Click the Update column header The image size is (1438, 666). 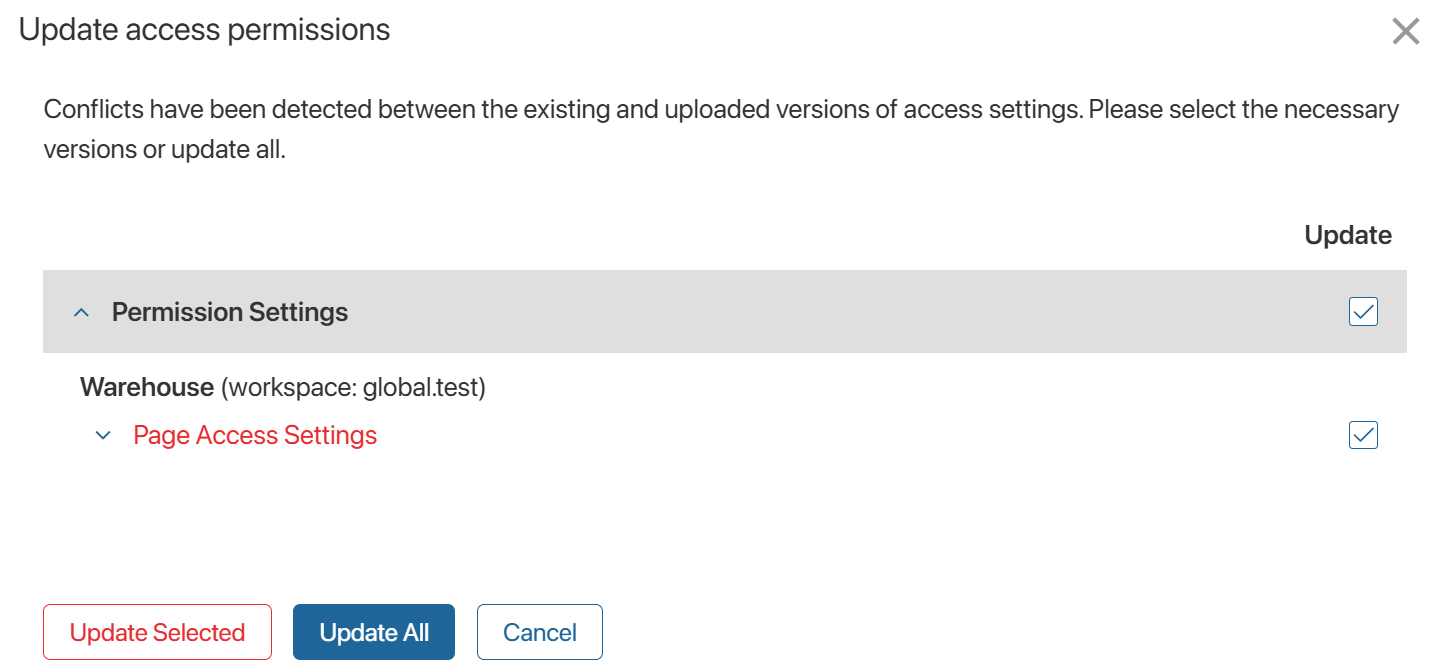point(1348,235)
